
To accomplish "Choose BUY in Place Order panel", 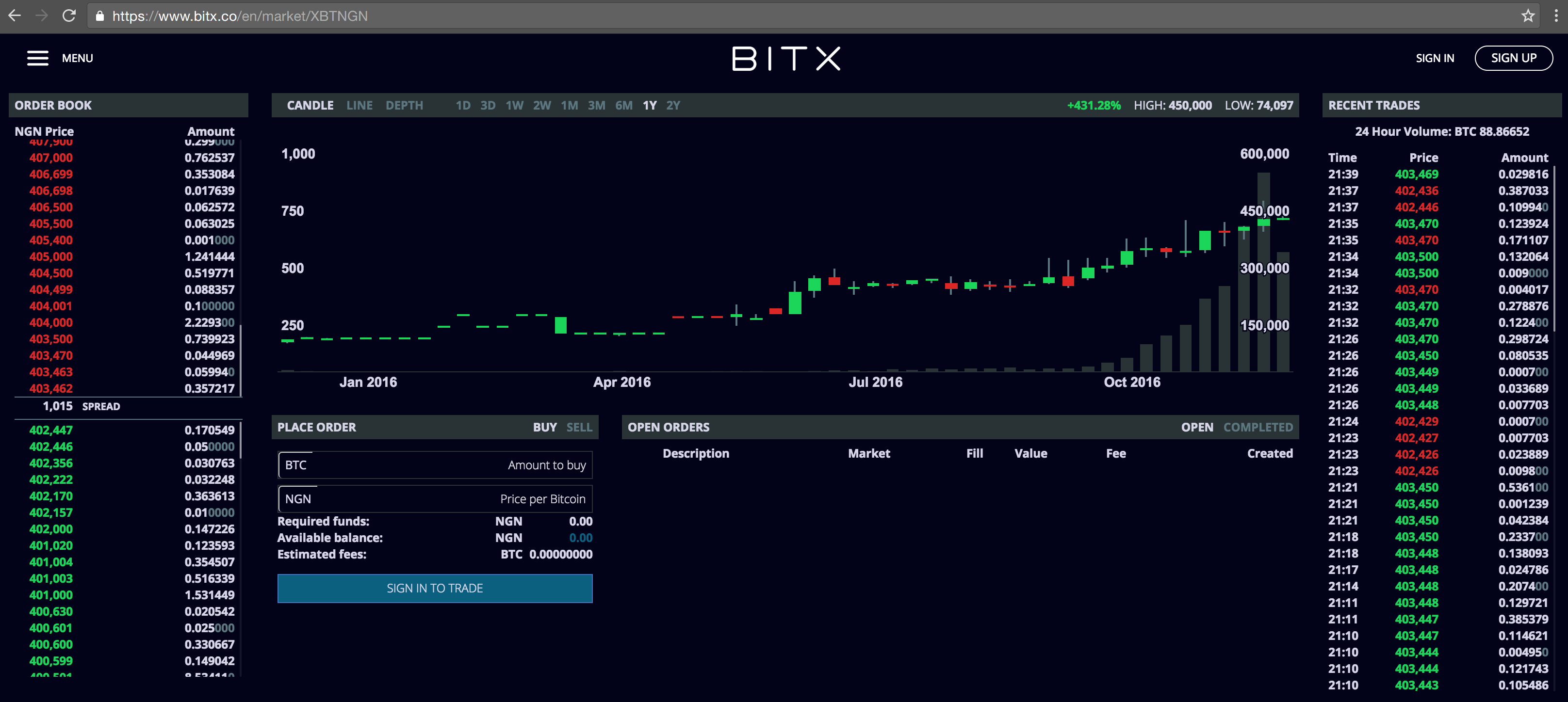I will (x=545, y=427).
